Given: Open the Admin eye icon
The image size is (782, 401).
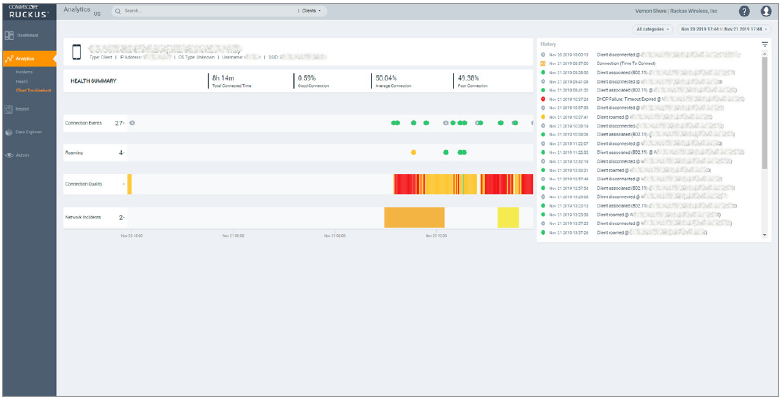Looking at the screenshot, I should click(9, 156).
